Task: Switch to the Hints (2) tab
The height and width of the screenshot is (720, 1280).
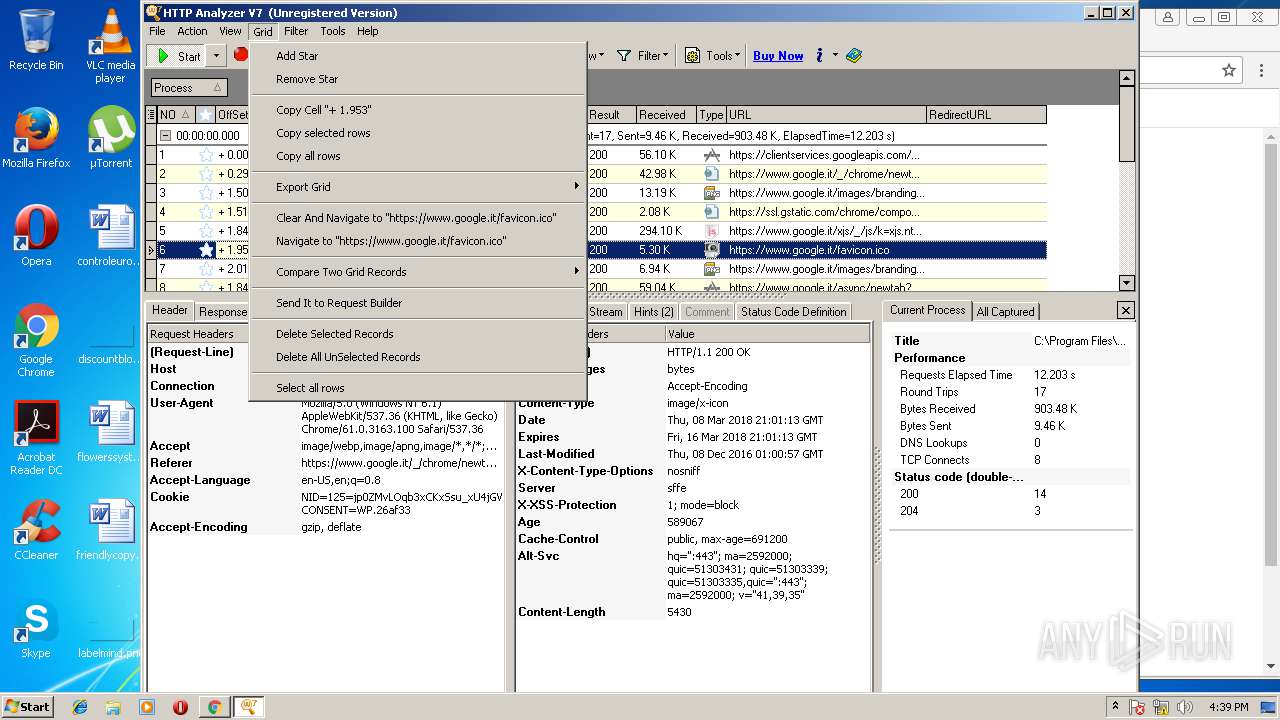Action: [654, 312]
